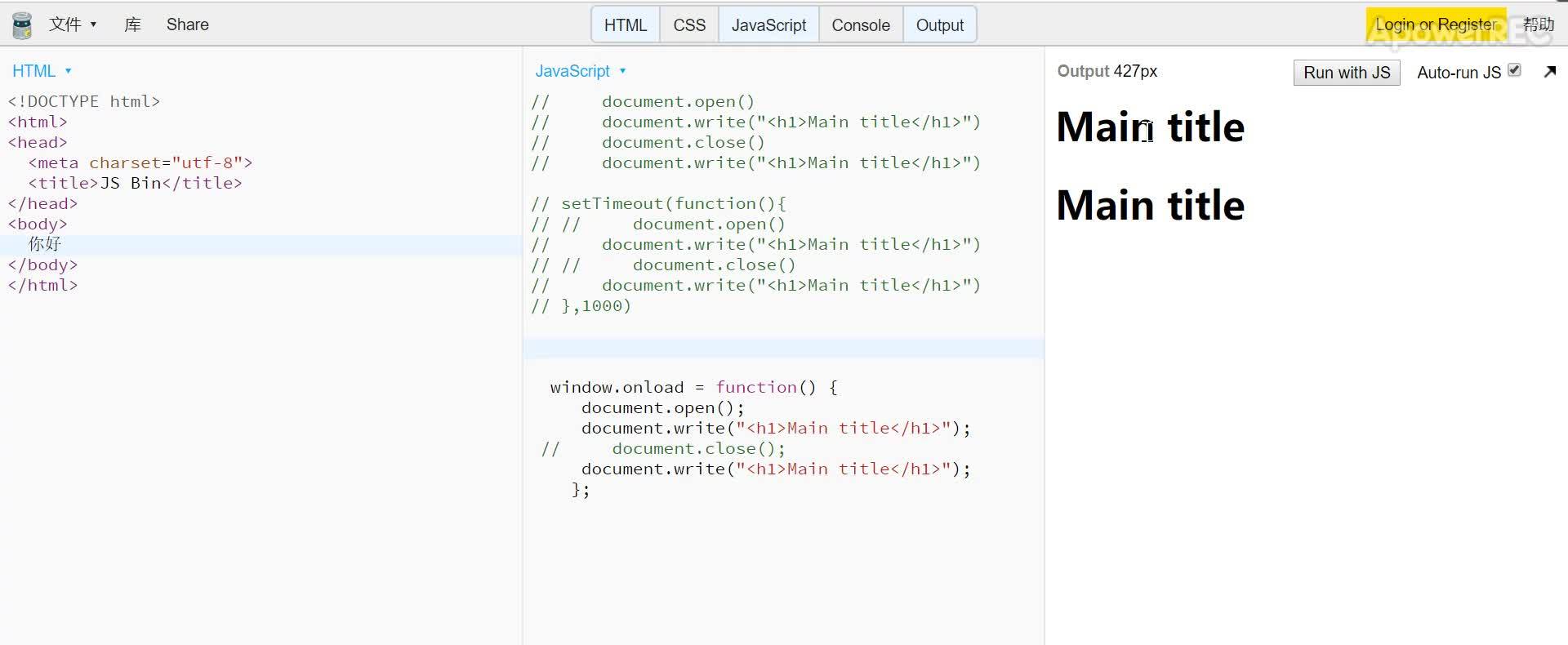Click the closing }; line of onload function
This screenshot has width=1568, height=645.
(581, 489)
